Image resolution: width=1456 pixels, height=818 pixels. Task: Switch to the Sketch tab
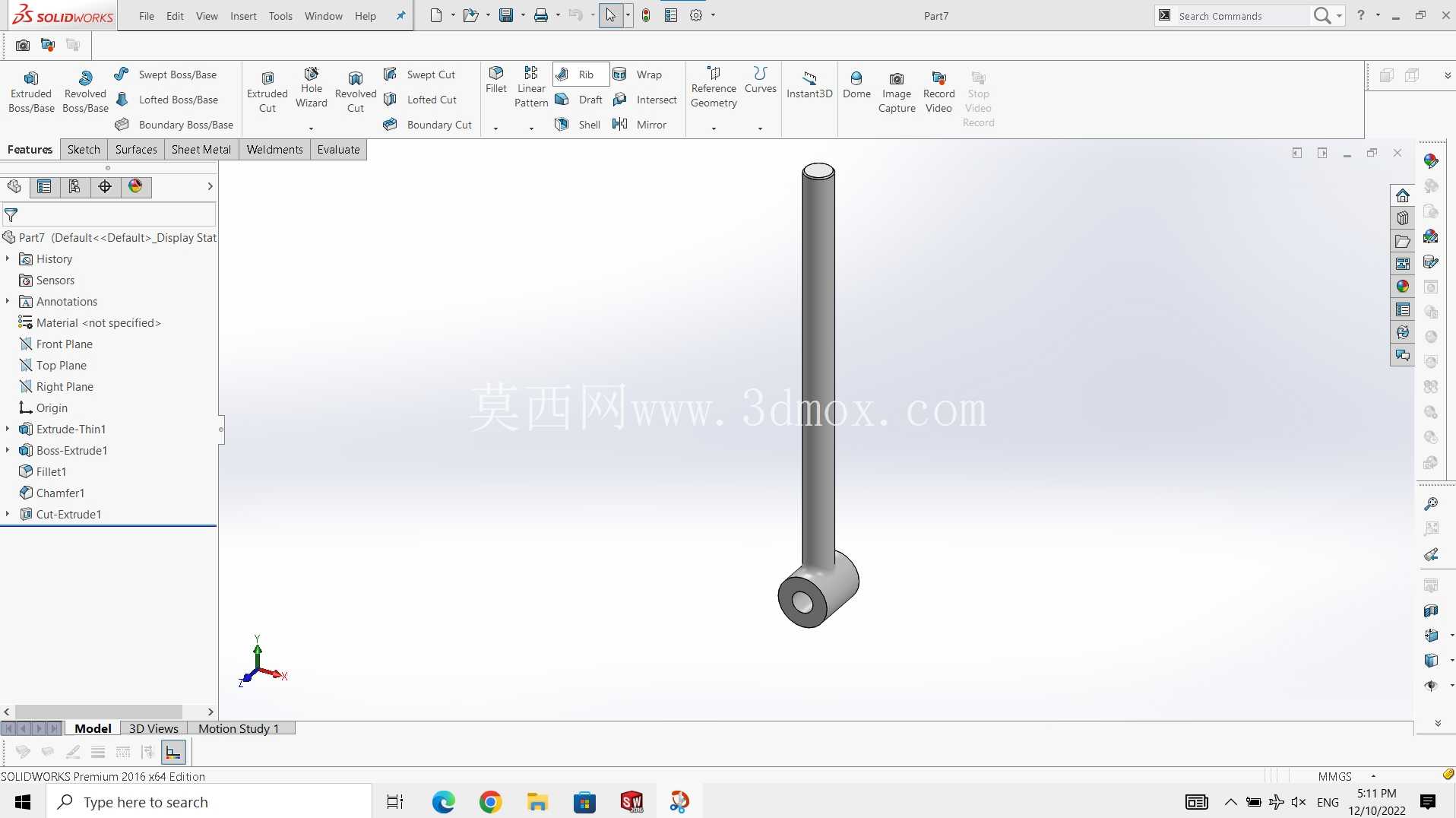pyautogui.click(x=84, y=150)
